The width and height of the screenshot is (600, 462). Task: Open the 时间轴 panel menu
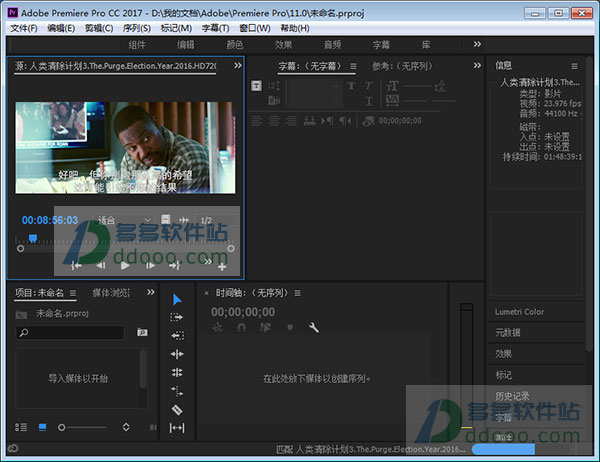tap(297, 293)
